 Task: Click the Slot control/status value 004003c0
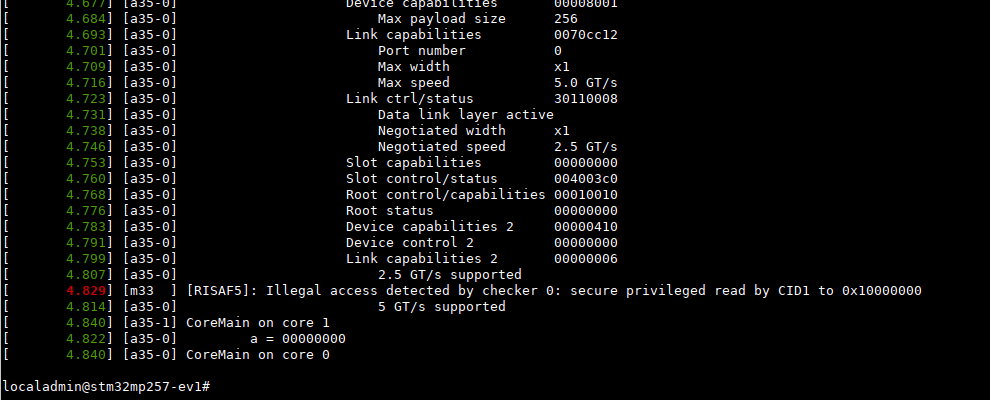[585, 179]
